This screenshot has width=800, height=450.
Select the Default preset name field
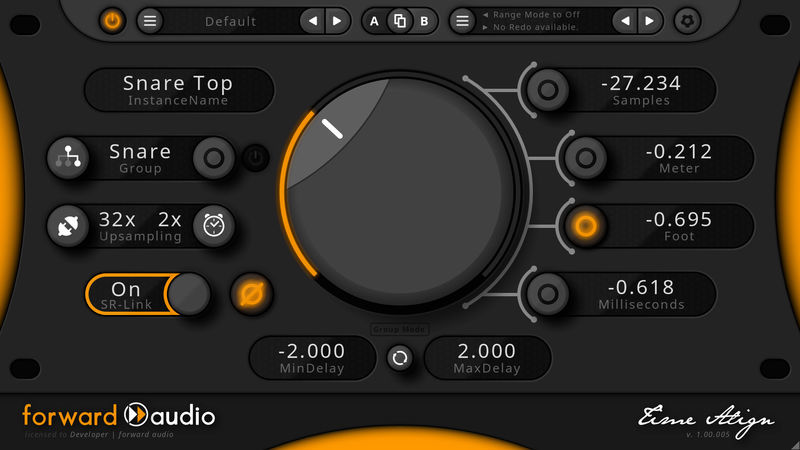point(231,21)
